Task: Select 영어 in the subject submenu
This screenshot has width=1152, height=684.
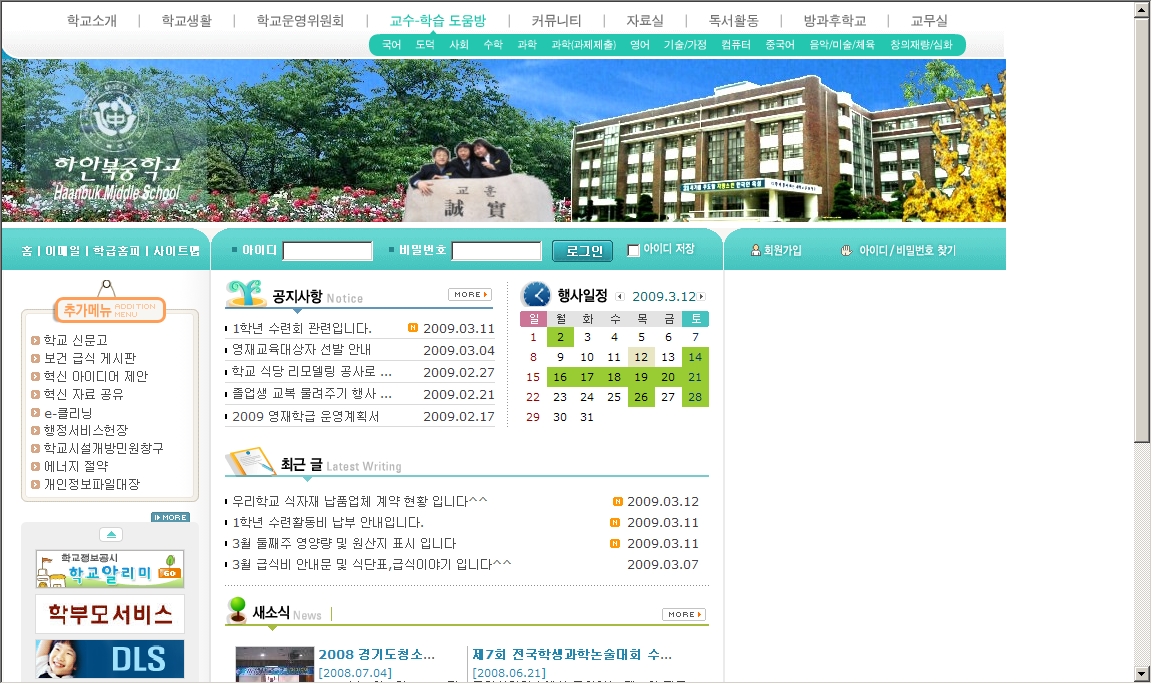Action: tap(639, 45)
